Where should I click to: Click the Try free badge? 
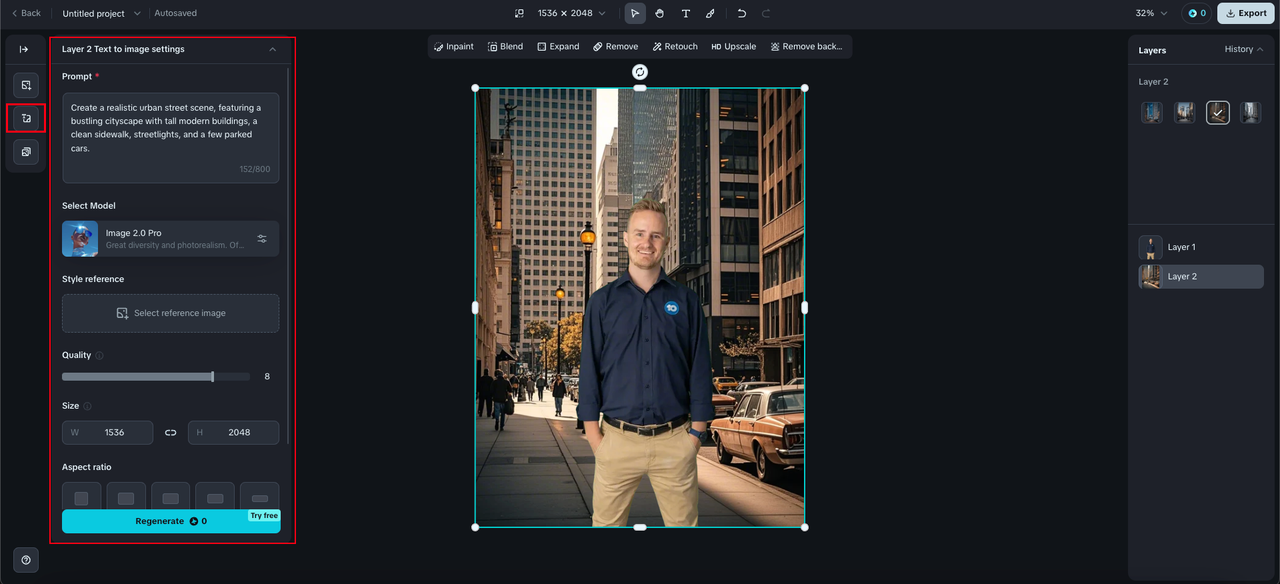click(x=264, y=515)
